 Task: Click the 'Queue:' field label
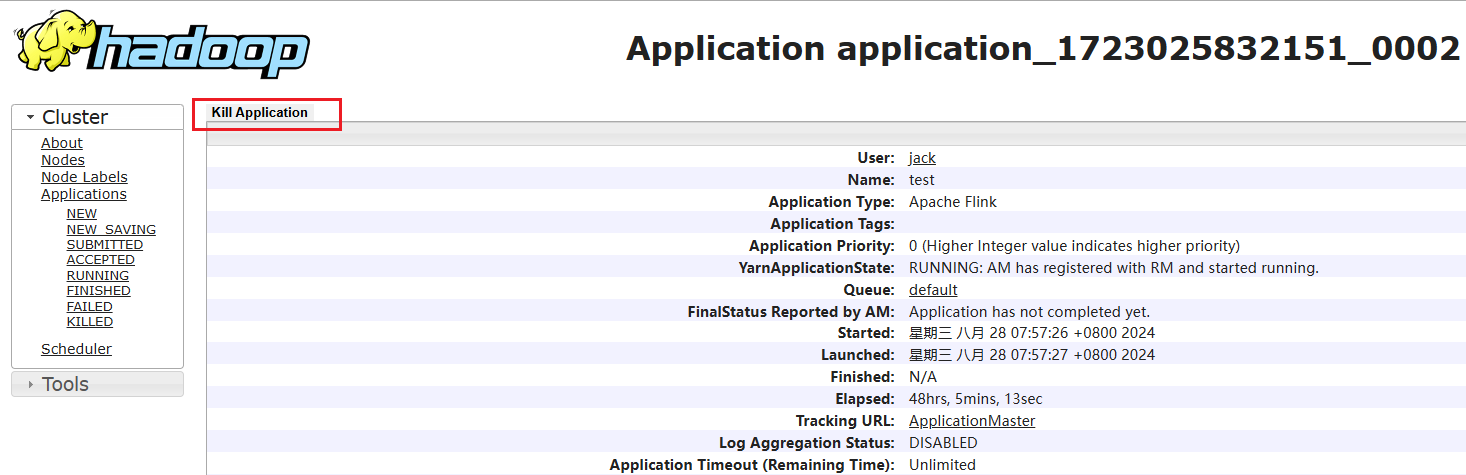pos(869,290)
